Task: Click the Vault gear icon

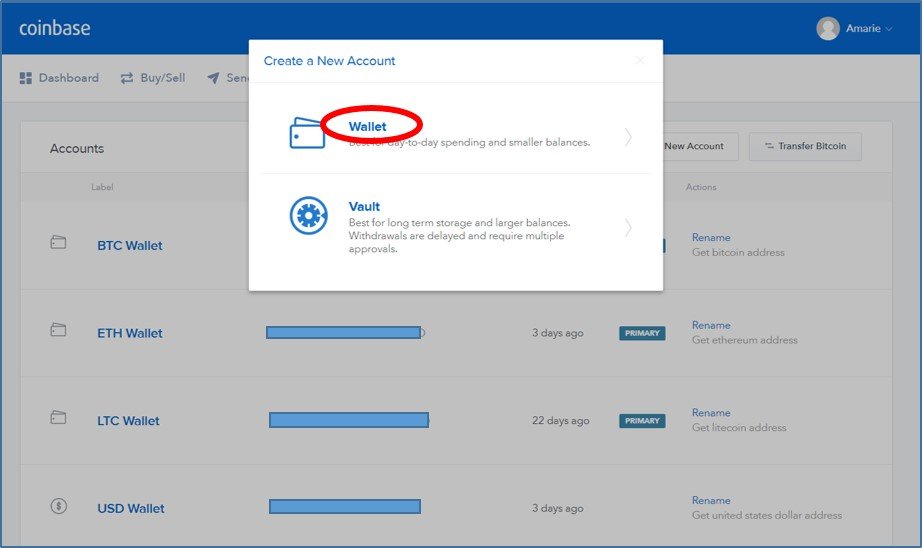Action: [309, 215]
